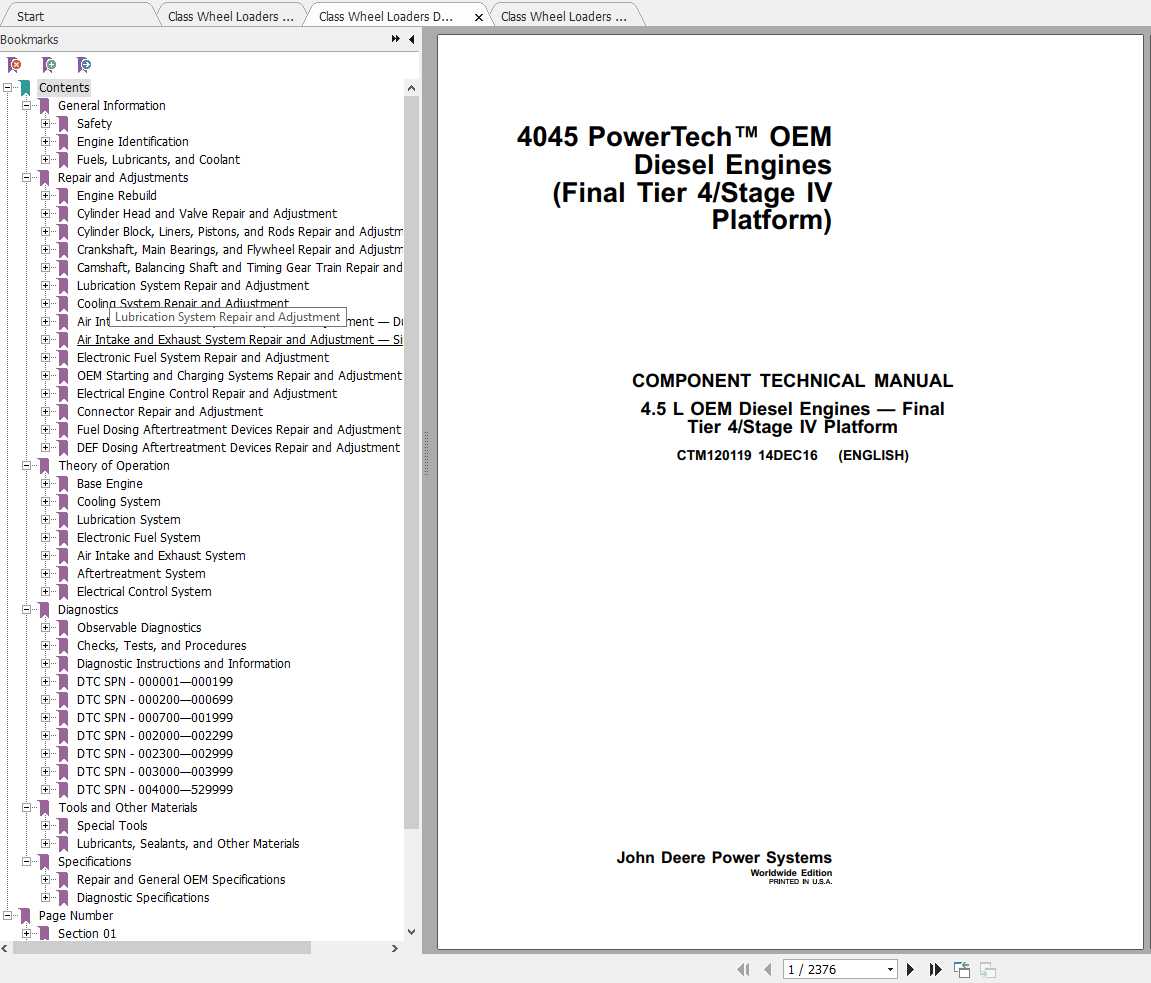
Task: Switch to first Class Wheel Loaders tab
Action: [x=230, y=16]
